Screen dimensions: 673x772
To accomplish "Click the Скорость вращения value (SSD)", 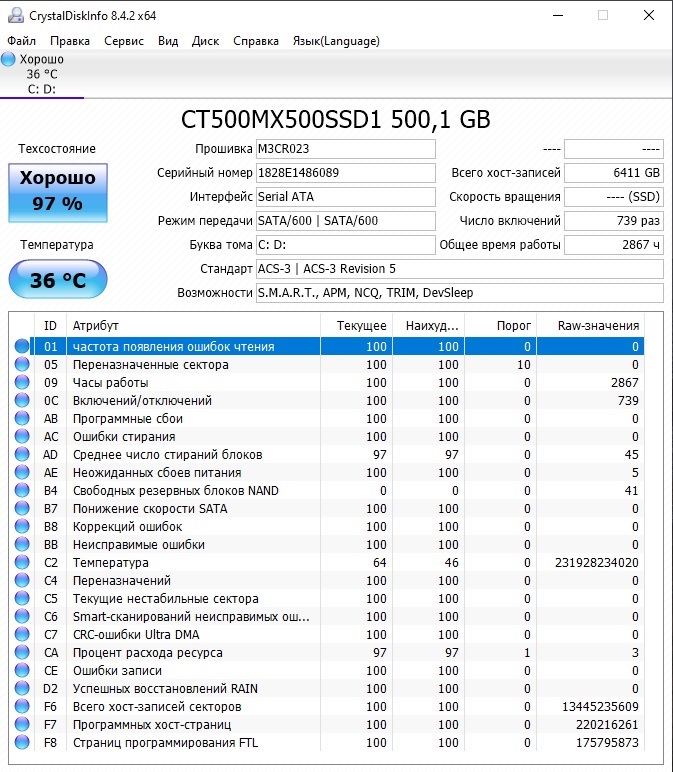I will click(614, 197).
